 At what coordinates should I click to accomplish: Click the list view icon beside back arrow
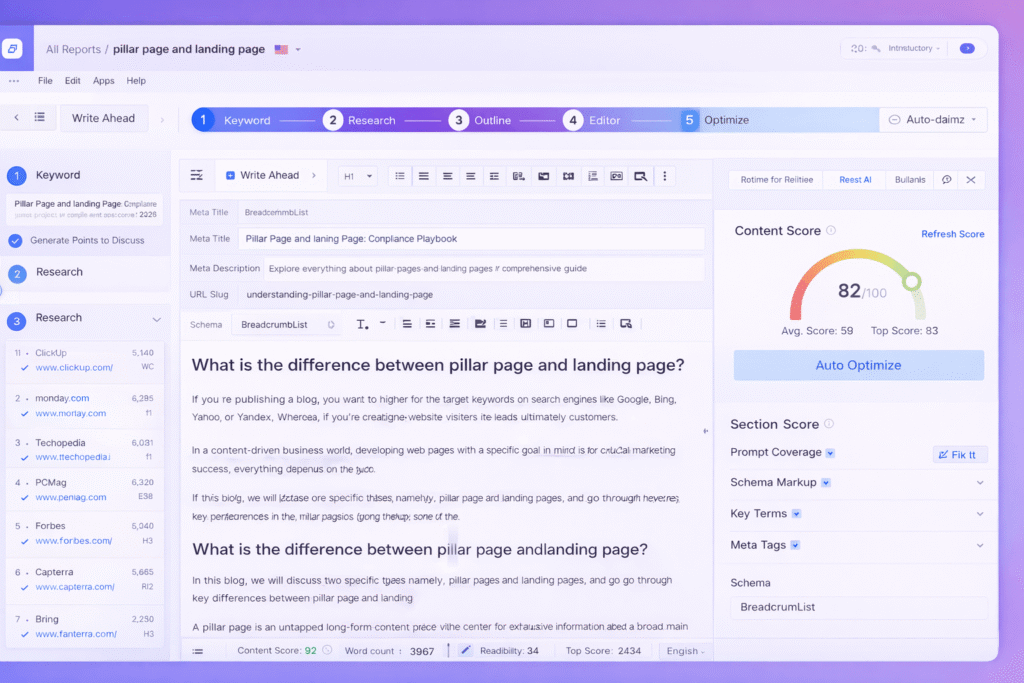[39, 118]
